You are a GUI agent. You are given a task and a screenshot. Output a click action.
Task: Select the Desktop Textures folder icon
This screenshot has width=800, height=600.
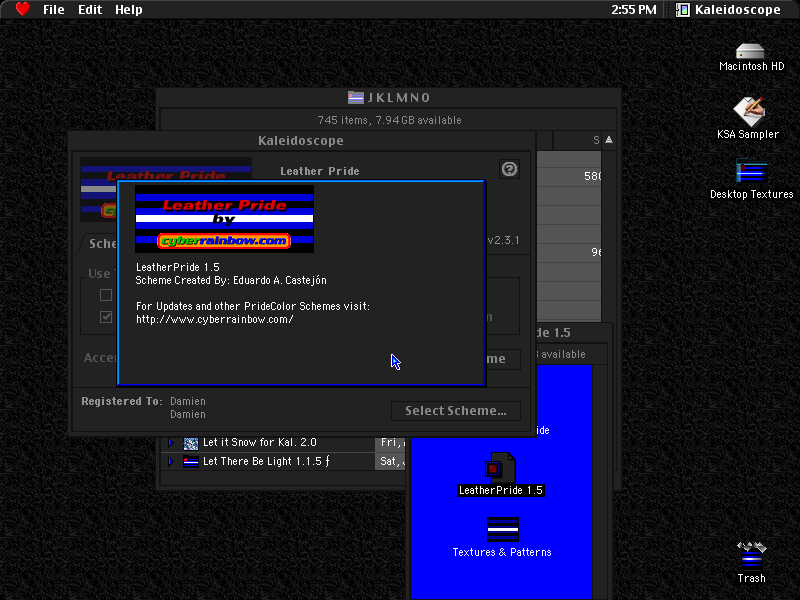[x=752, y=172]
